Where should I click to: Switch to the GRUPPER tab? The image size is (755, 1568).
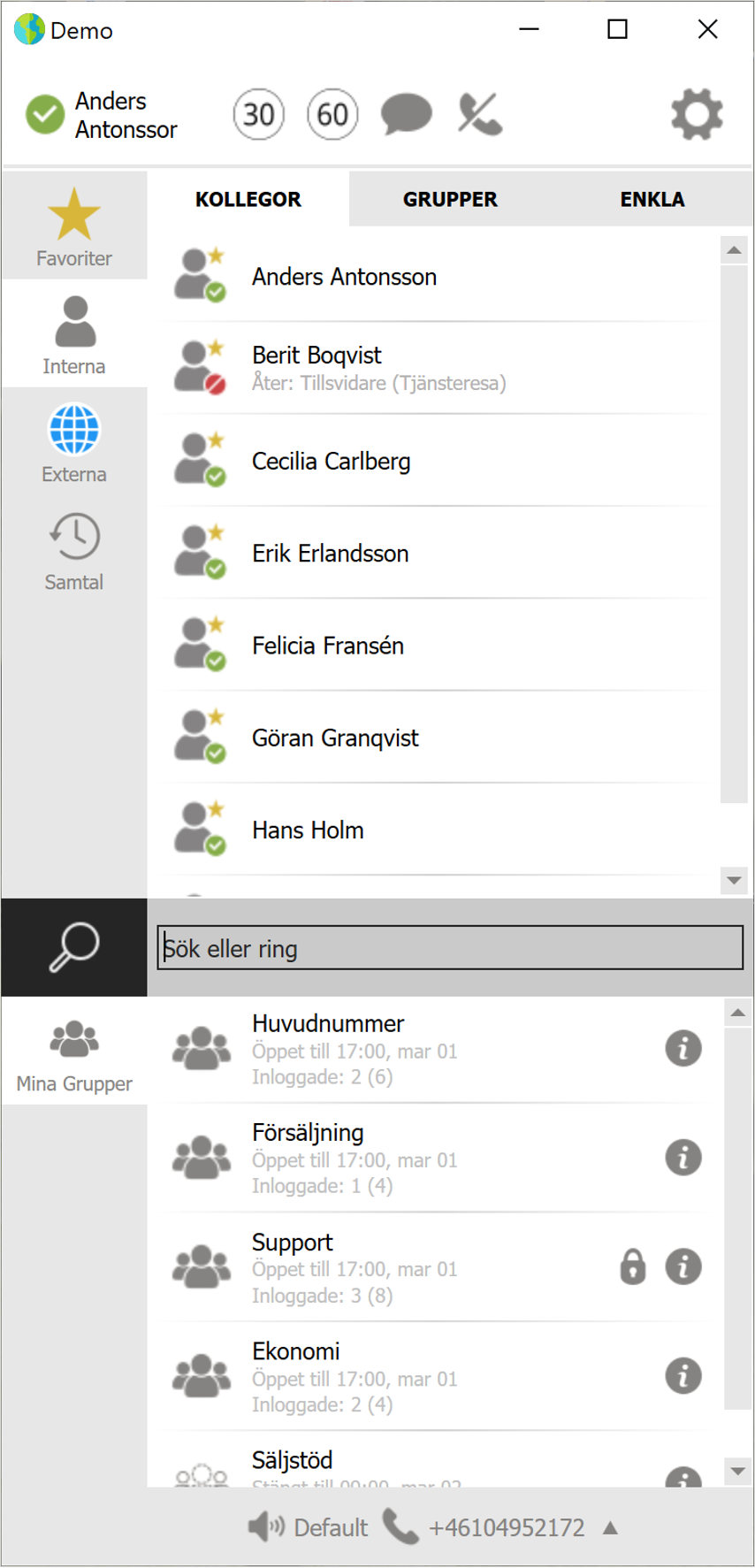[450, 199]
